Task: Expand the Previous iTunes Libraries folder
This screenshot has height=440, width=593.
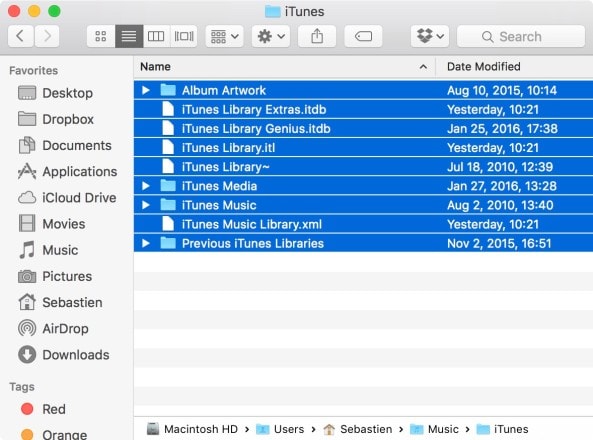Action: 146,243
